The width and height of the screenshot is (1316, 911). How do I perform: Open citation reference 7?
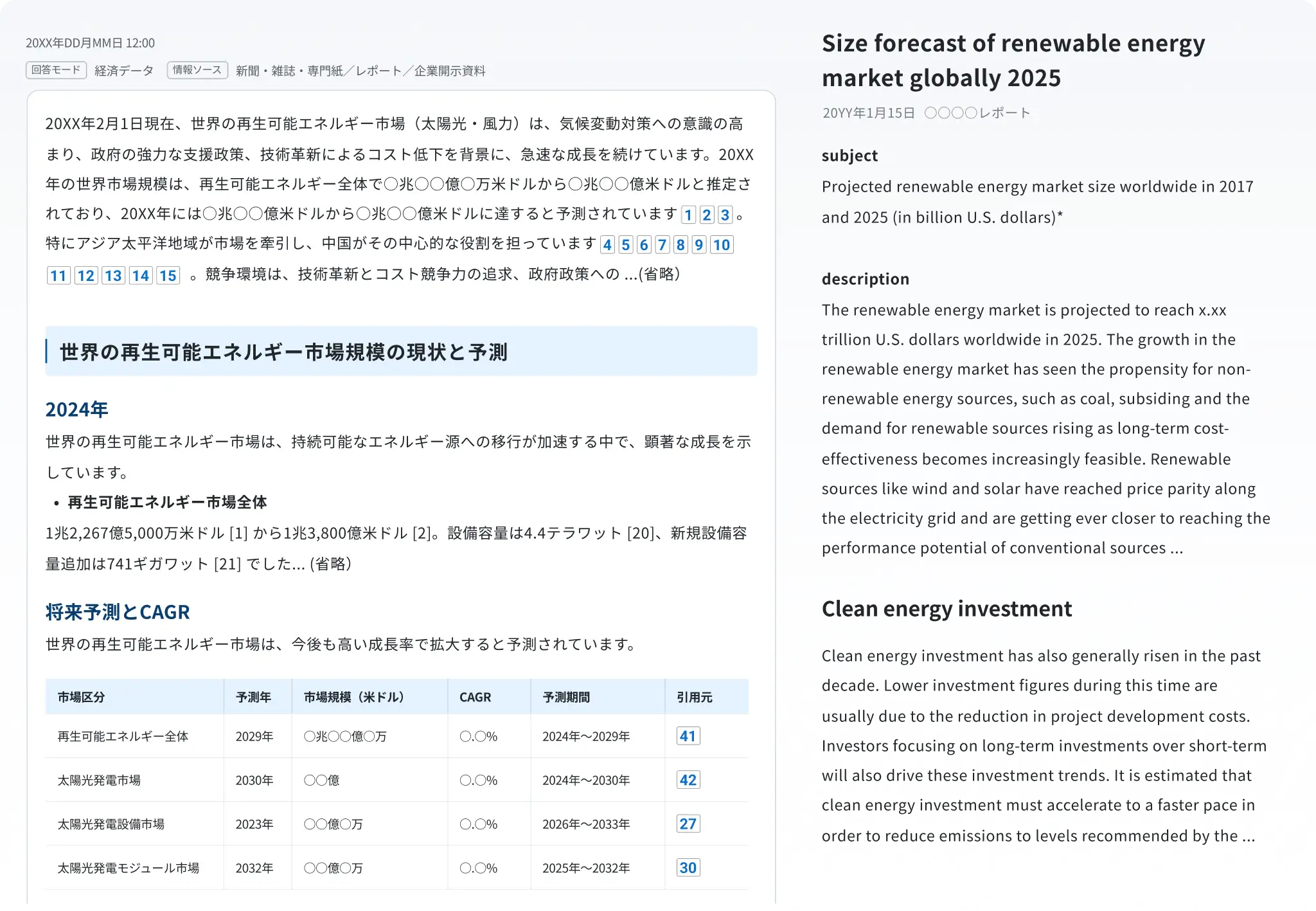point(662,245)
